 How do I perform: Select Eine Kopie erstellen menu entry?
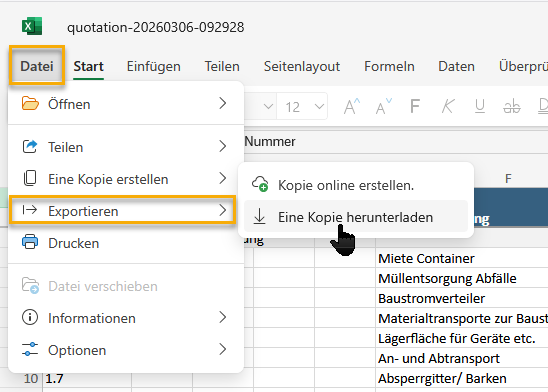(126, 179)
